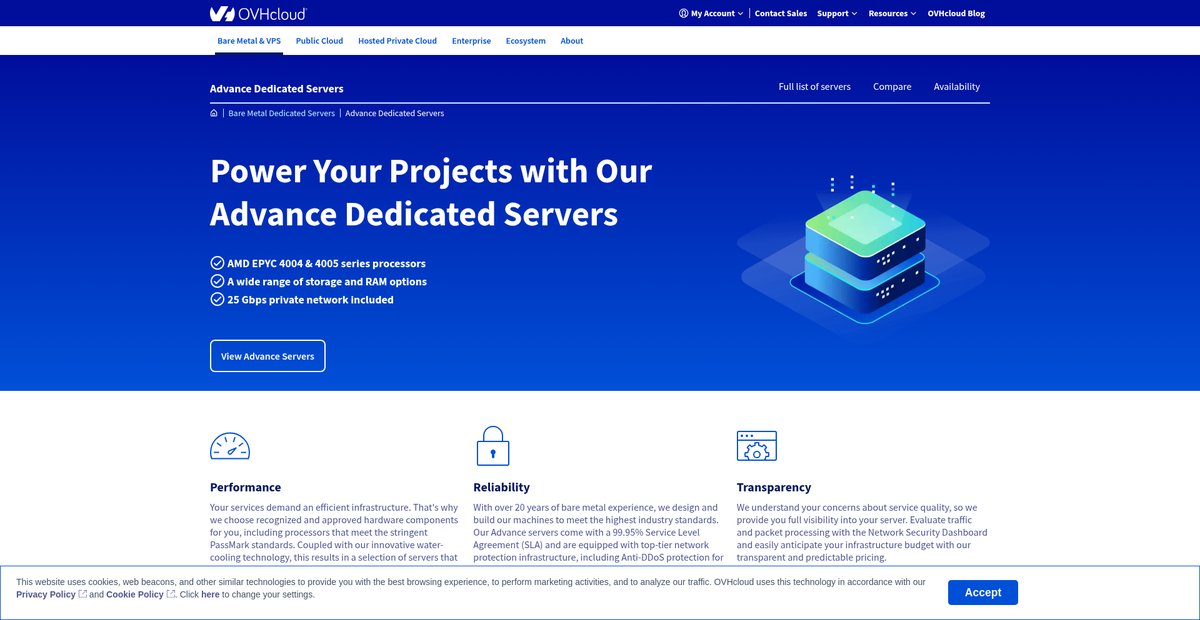
Task: Open the Privacy Policy link
Action: coord(46,594)
